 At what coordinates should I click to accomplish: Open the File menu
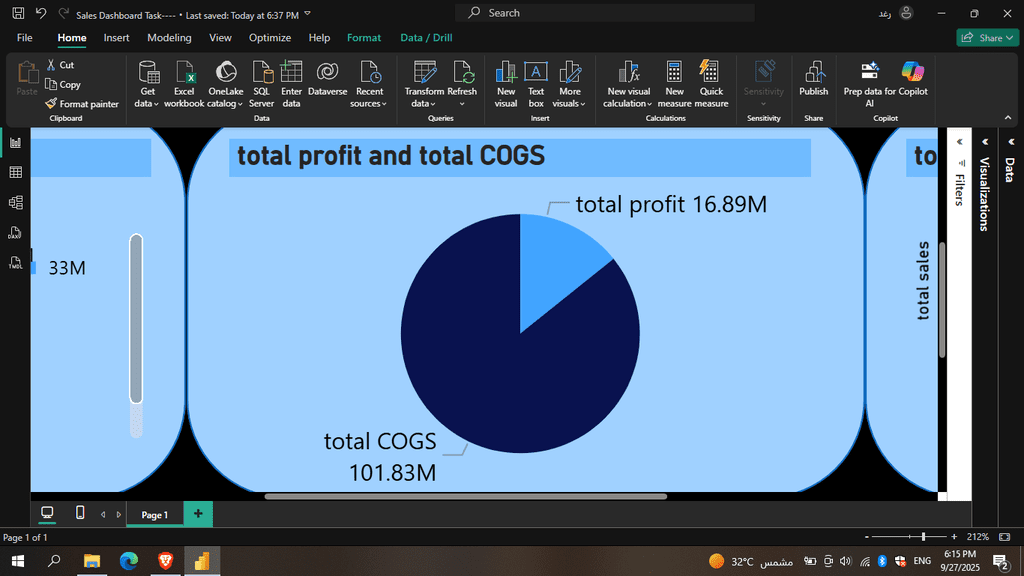(x=25, y=38)
